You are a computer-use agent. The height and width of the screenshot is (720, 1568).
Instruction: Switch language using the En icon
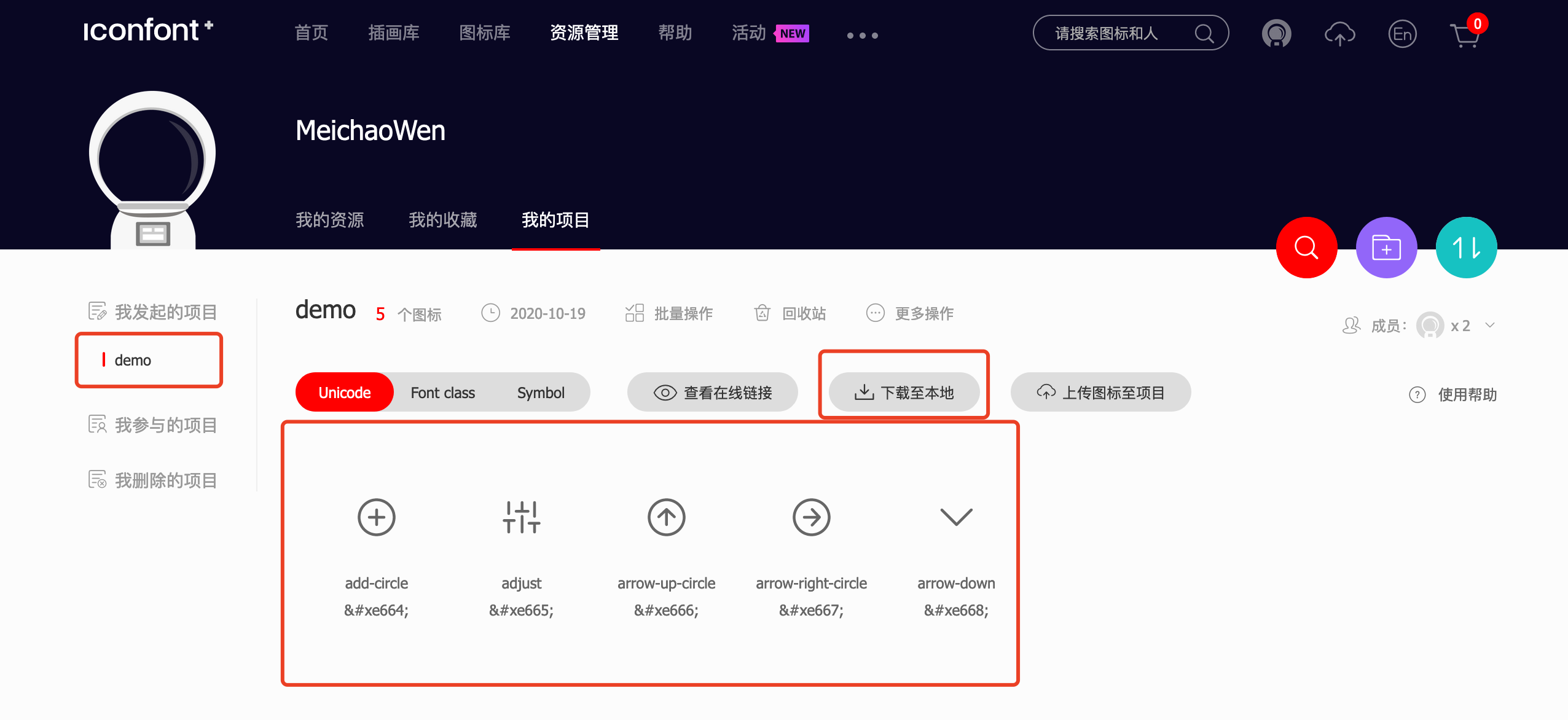click(1403, 34)
